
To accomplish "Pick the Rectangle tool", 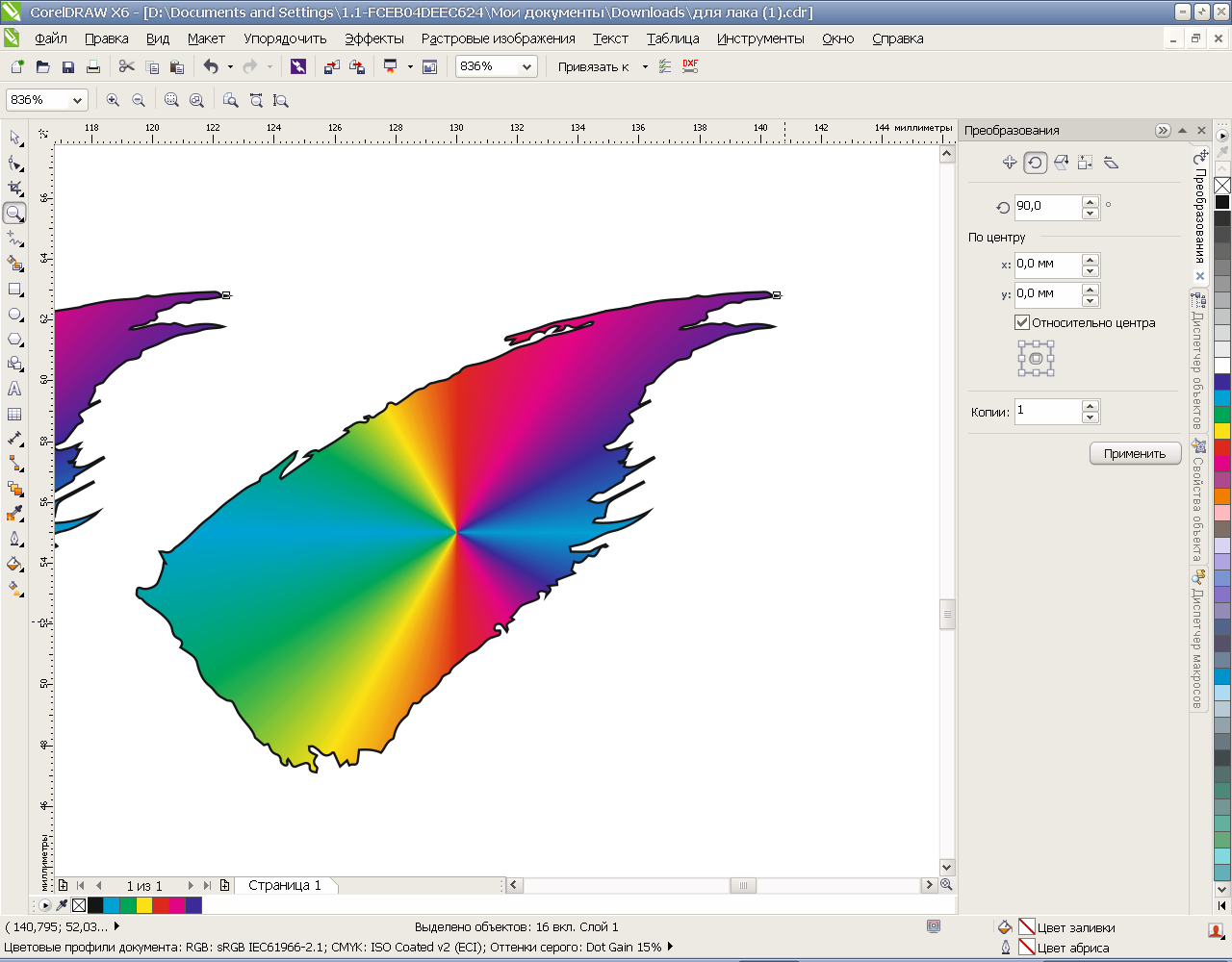I will 14,289.
